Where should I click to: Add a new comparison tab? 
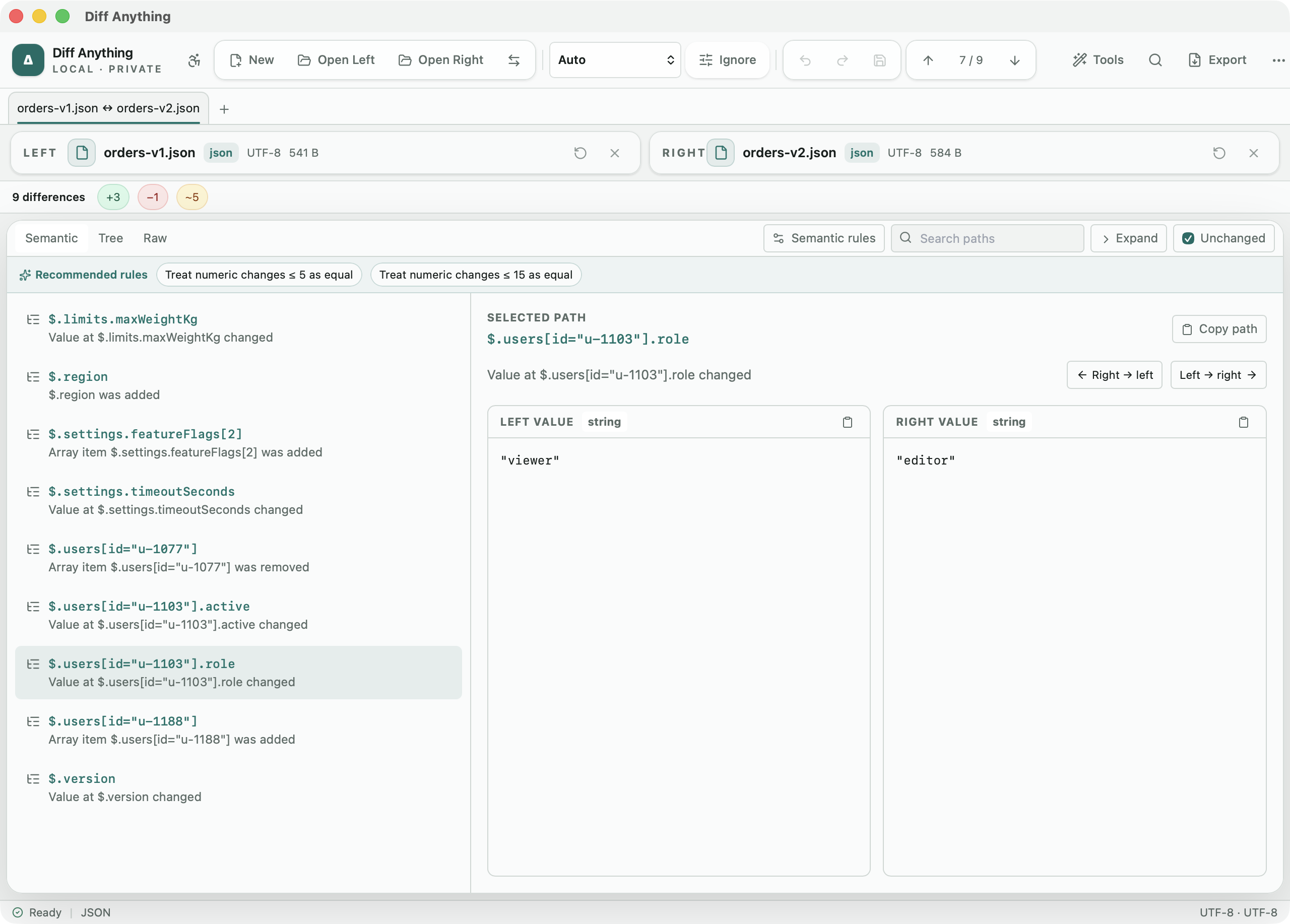tap(224, 109)
